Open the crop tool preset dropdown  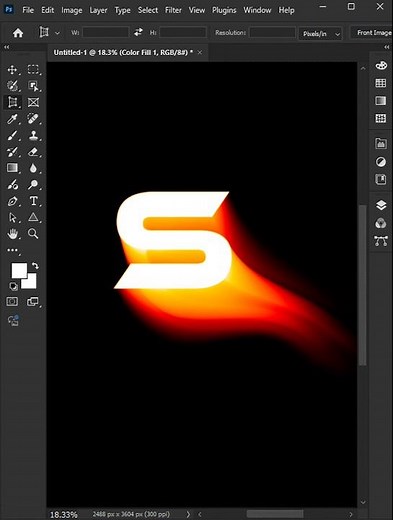click(x=57, y=33)
